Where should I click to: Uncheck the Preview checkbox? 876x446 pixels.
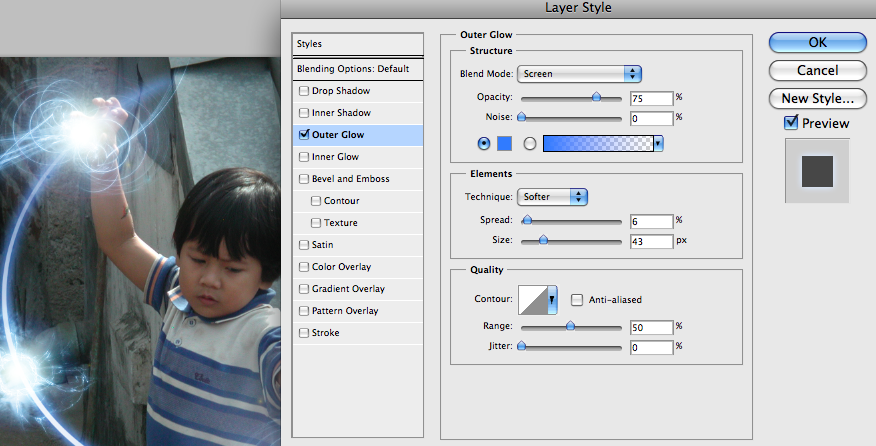(791, 122)
